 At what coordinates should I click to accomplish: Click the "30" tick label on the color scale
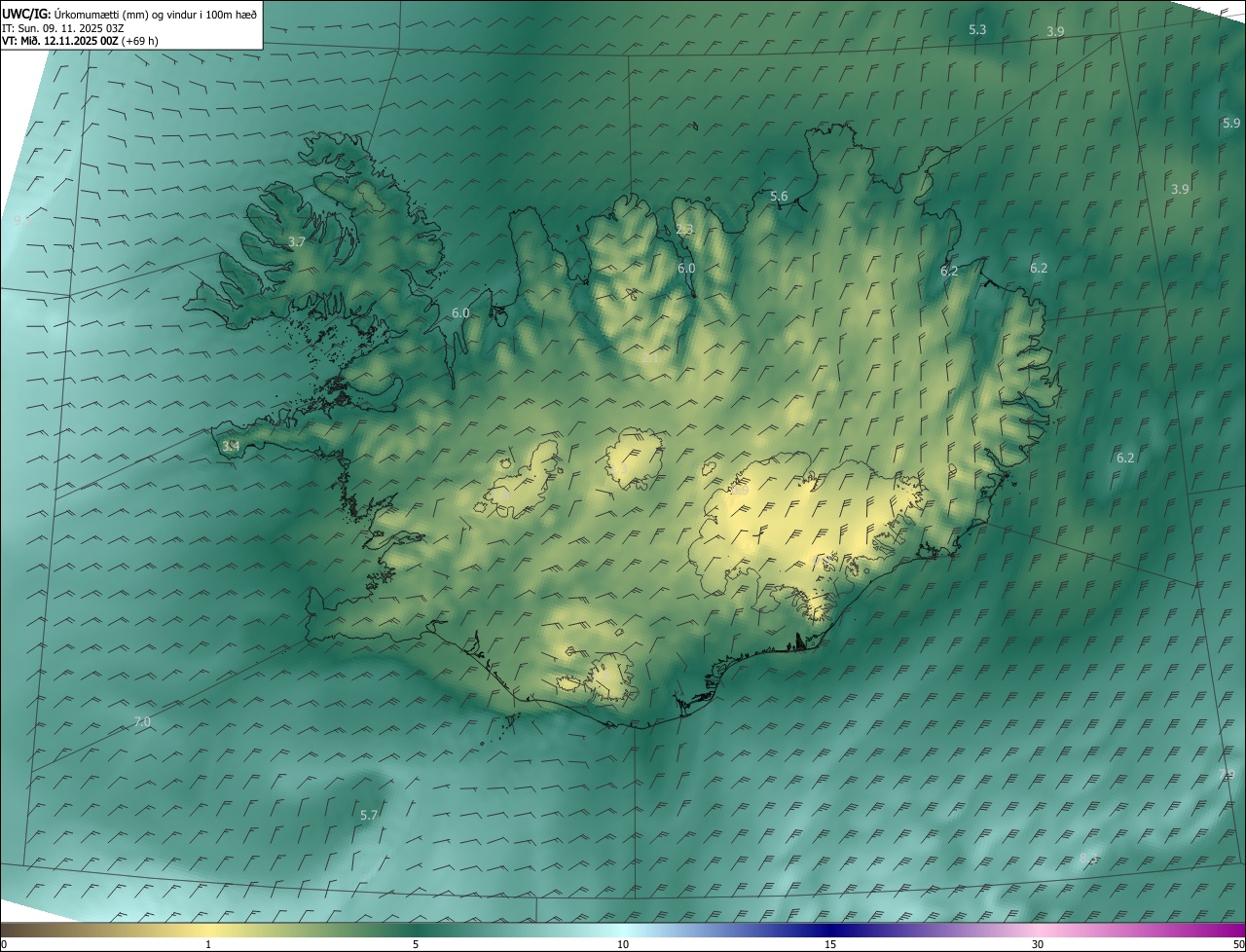(x=1038, y=944)
